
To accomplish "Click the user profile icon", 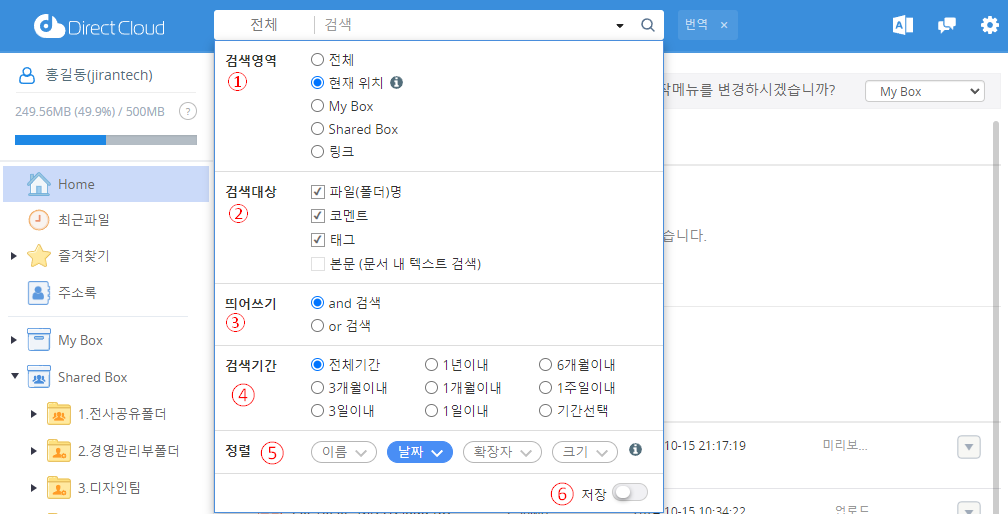I will (27, 75).
